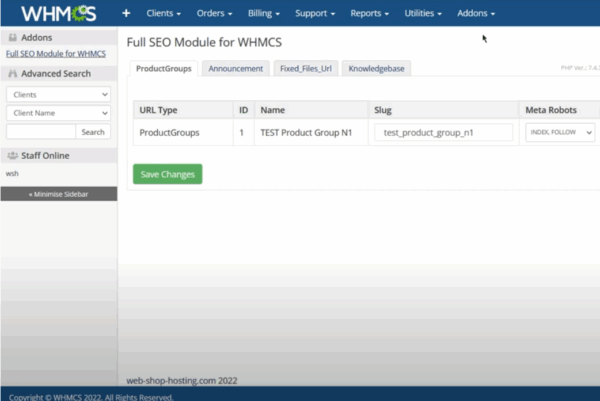Open the Meta Robots INDEX, FOLLOW dropdown

point(559,132)
